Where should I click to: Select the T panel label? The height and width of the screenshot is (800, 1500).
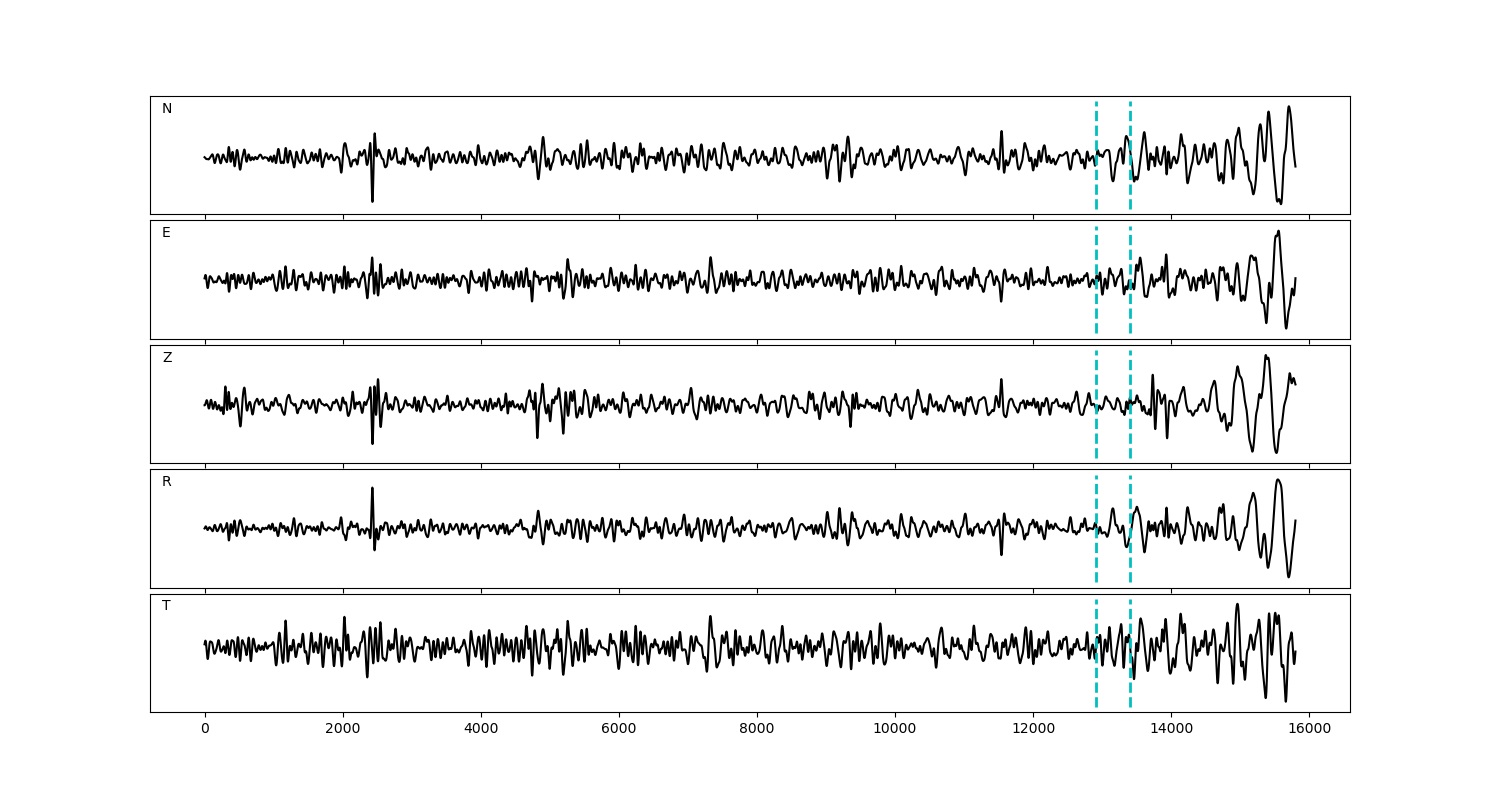[x=166, y=606]
